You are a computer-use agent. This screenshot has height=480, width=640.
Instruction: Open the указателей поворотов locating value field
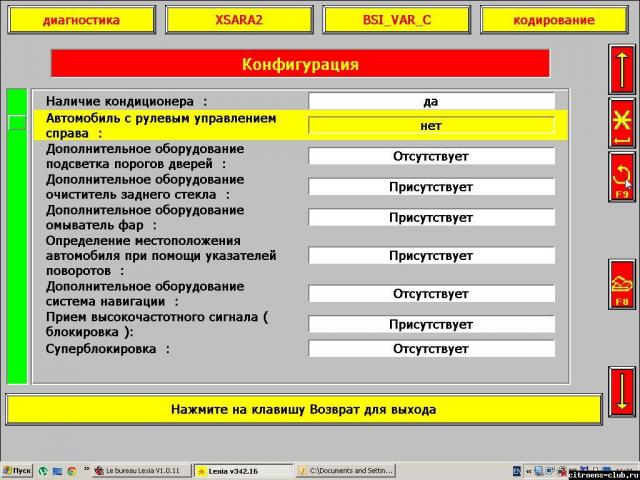(431, 256)
